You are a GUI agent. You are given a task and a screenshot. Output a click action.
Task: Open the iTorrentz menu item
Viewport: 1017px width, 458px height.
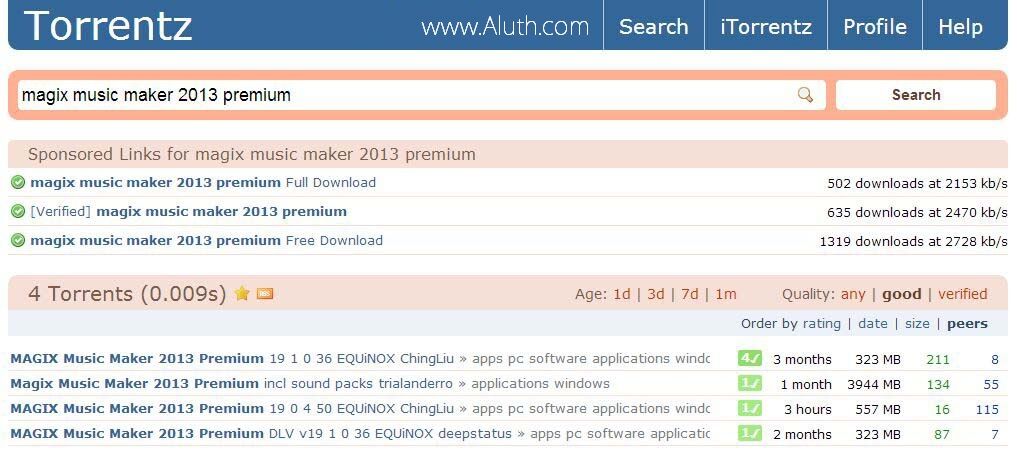point(766,27)
